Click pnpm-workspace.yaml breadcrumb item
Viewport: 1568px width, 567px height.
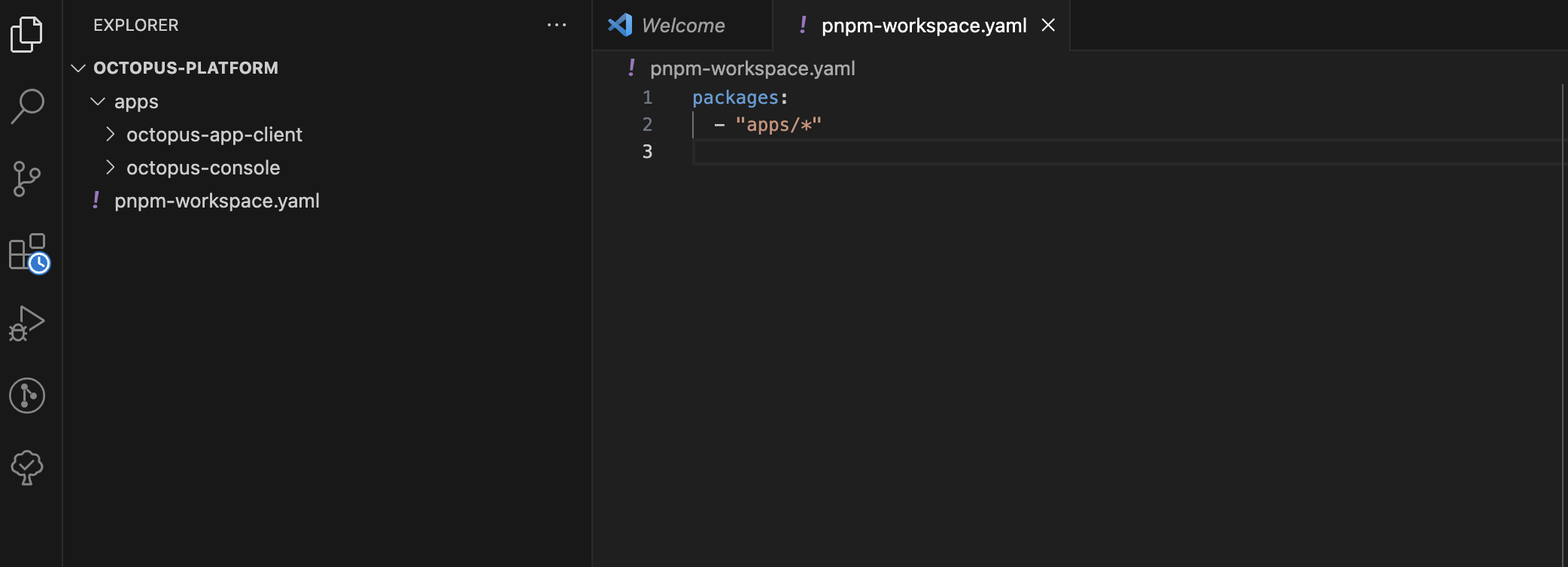coord(752,68)
